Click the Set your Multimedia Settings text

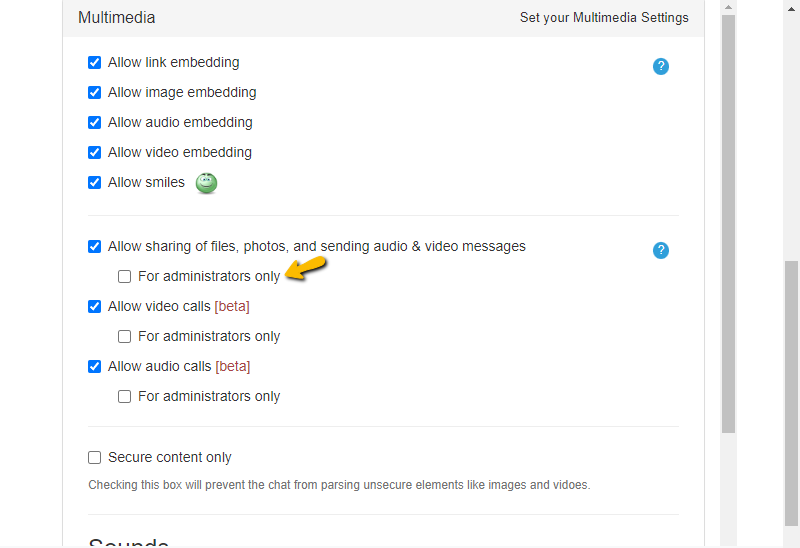tap(604, 18)
